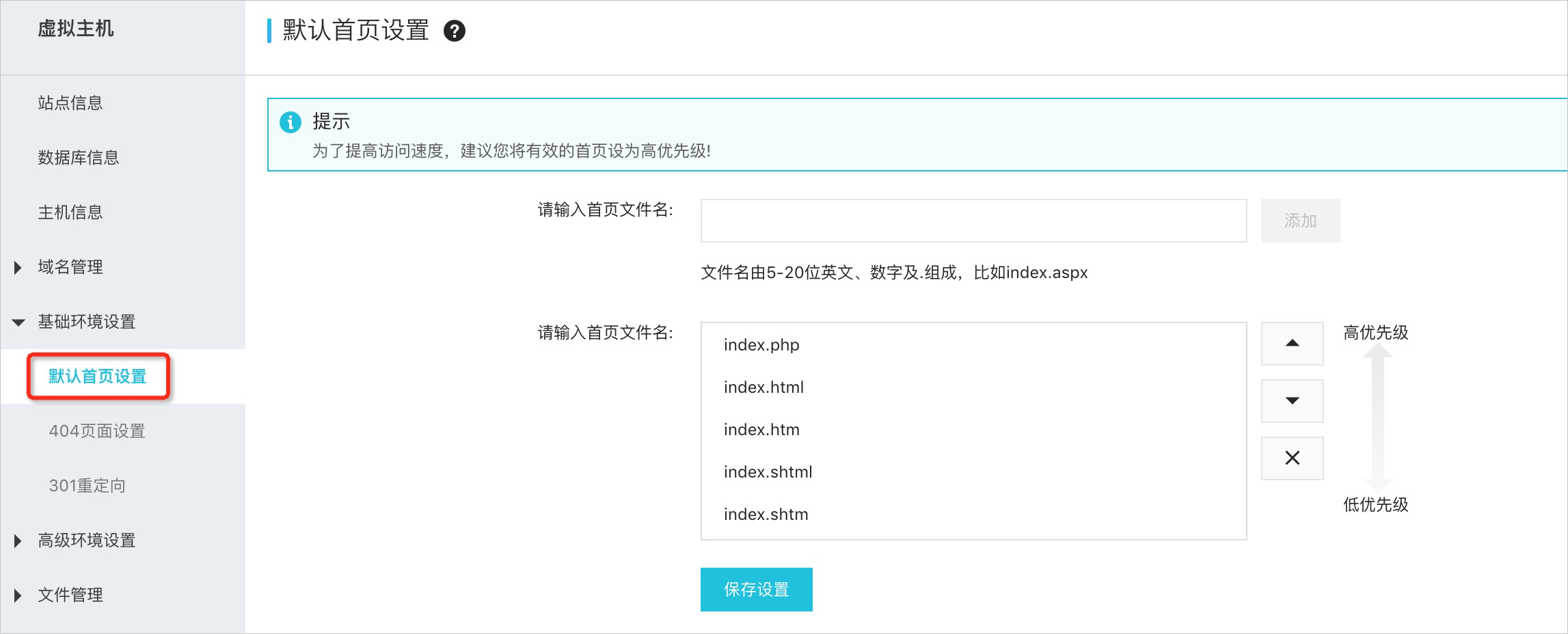Open the 数据库信息 page
Screen dimensions: 1568x634
coord(78,157)
